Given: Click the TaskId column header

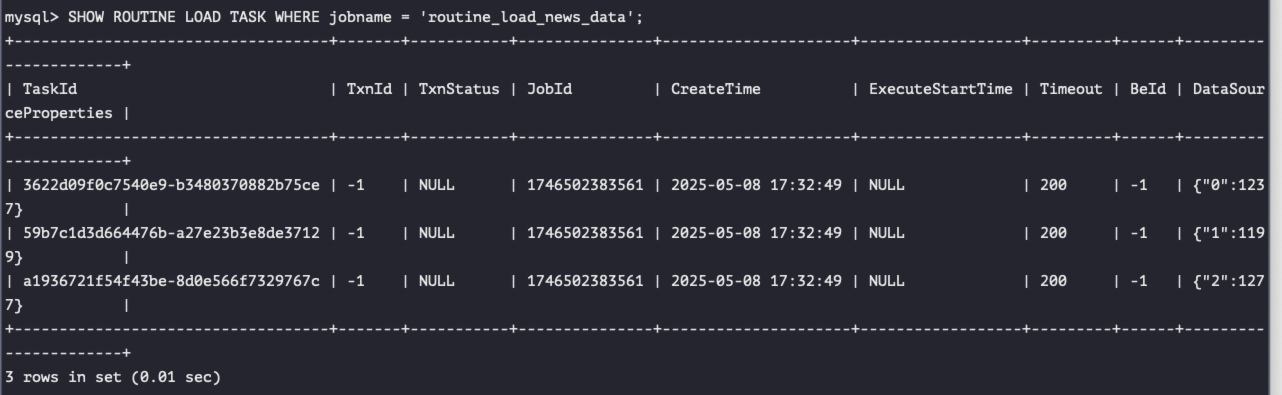Looking at the screenshot, I should (50, 90).
